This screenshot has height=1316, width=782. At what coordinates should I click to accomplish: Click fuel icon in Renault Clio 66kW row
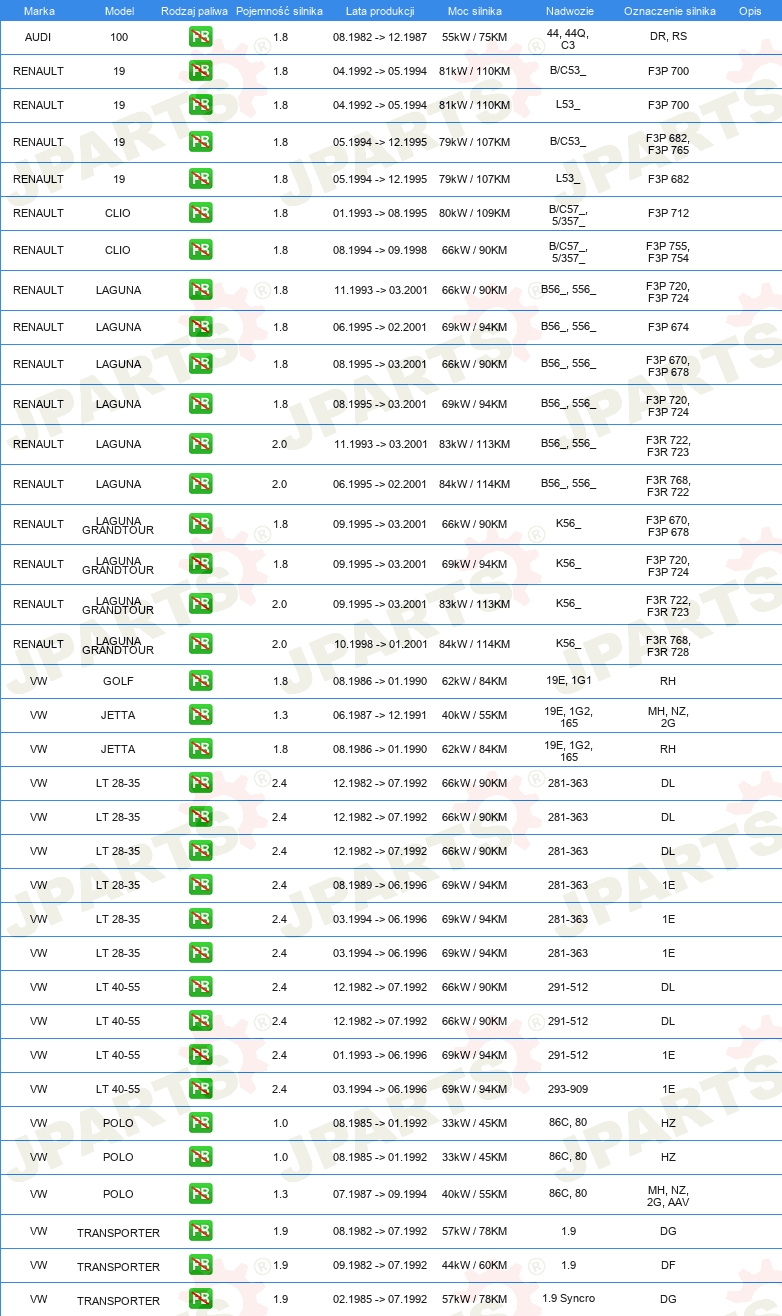pyautogui.click(x=200, y=250)
